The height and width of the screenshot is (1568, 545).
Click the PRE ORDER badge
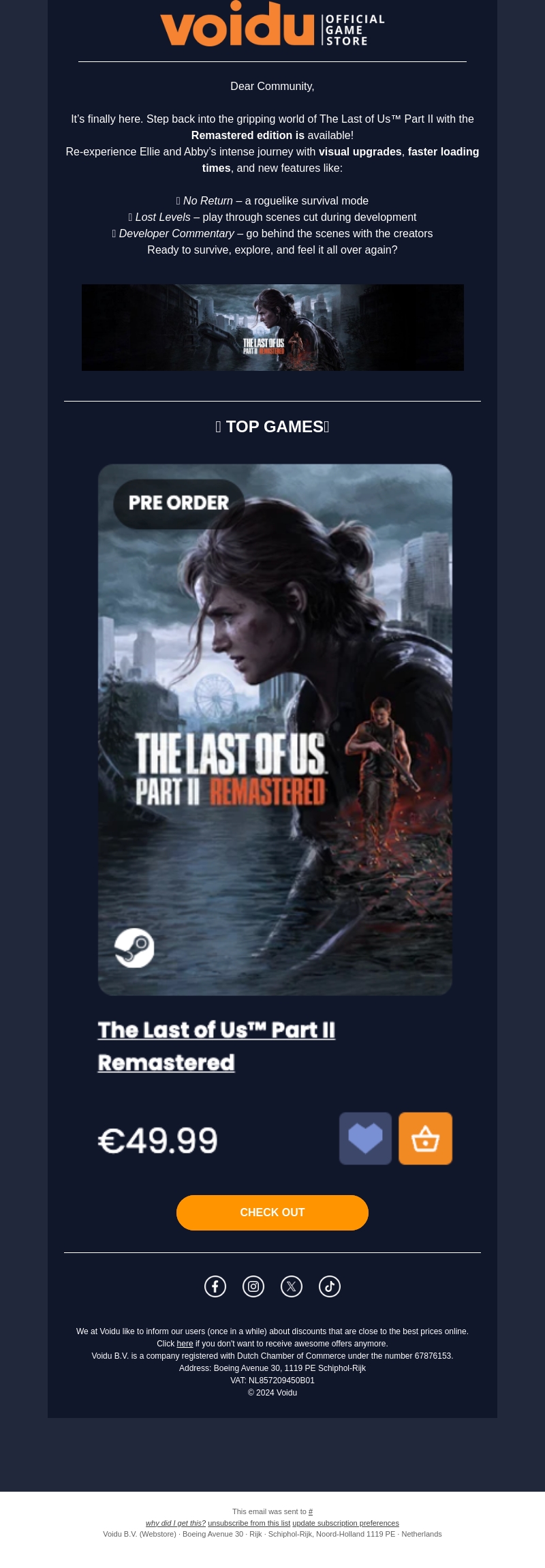(179, 503)
